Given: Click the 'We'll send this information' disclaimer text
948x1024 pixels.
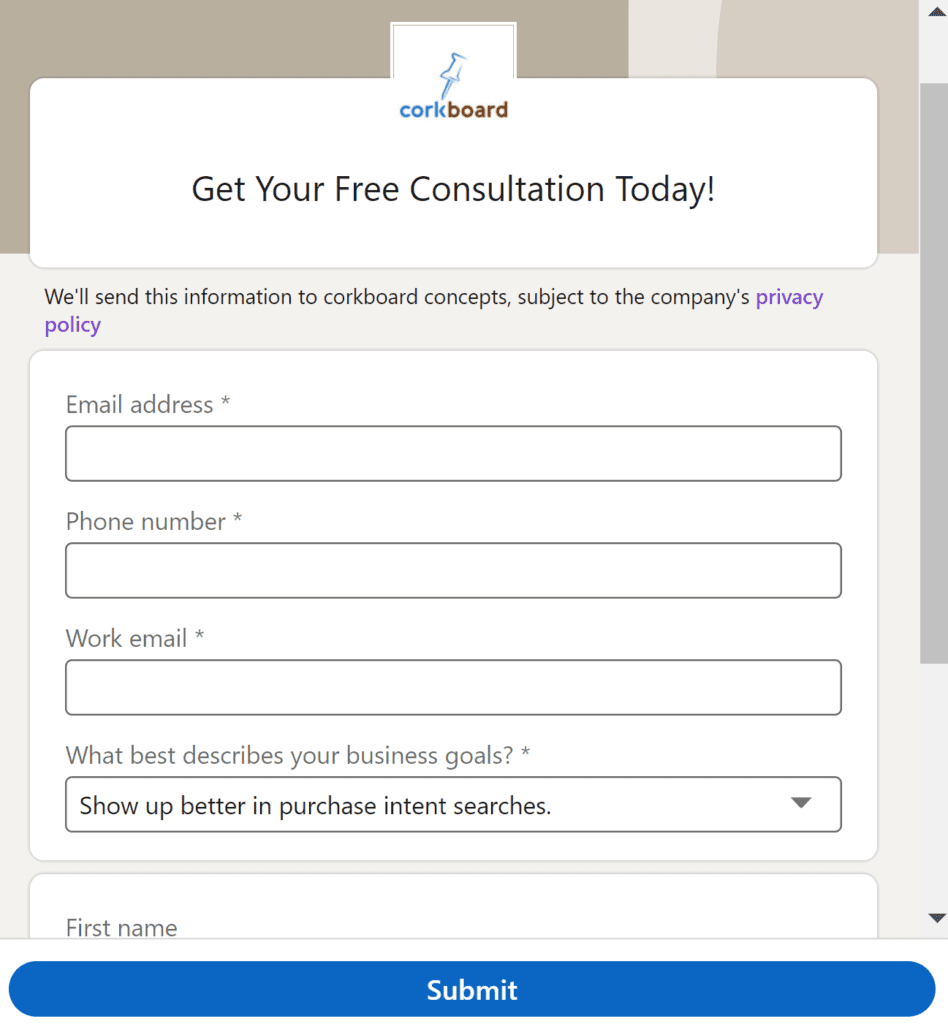Looking at the screenshot, I should point(397,298).
